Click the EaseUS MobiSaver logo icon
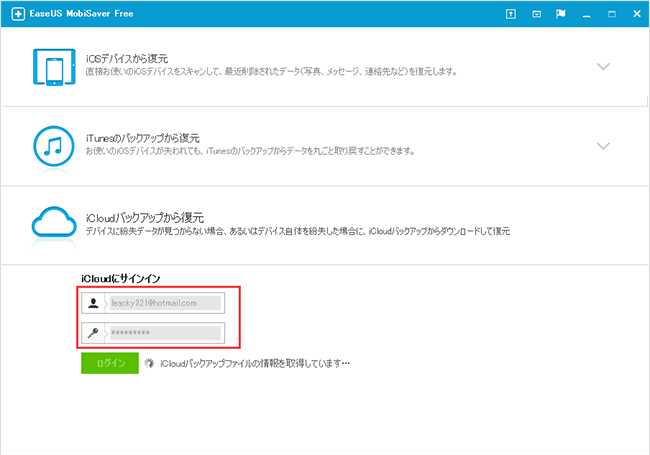The height and width of the screenshot is (455, 650). [18, 14]
